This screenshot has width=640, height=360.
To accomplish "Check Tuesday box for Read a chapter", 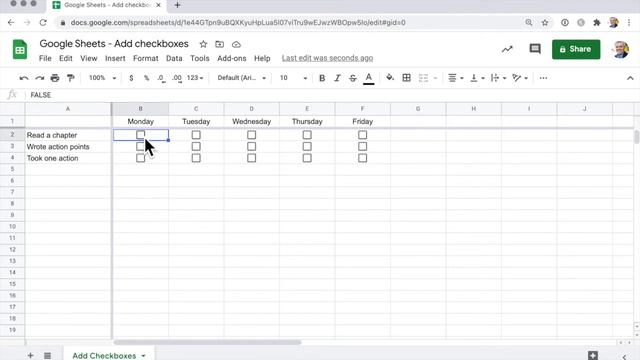I will (x=196, y=135).
